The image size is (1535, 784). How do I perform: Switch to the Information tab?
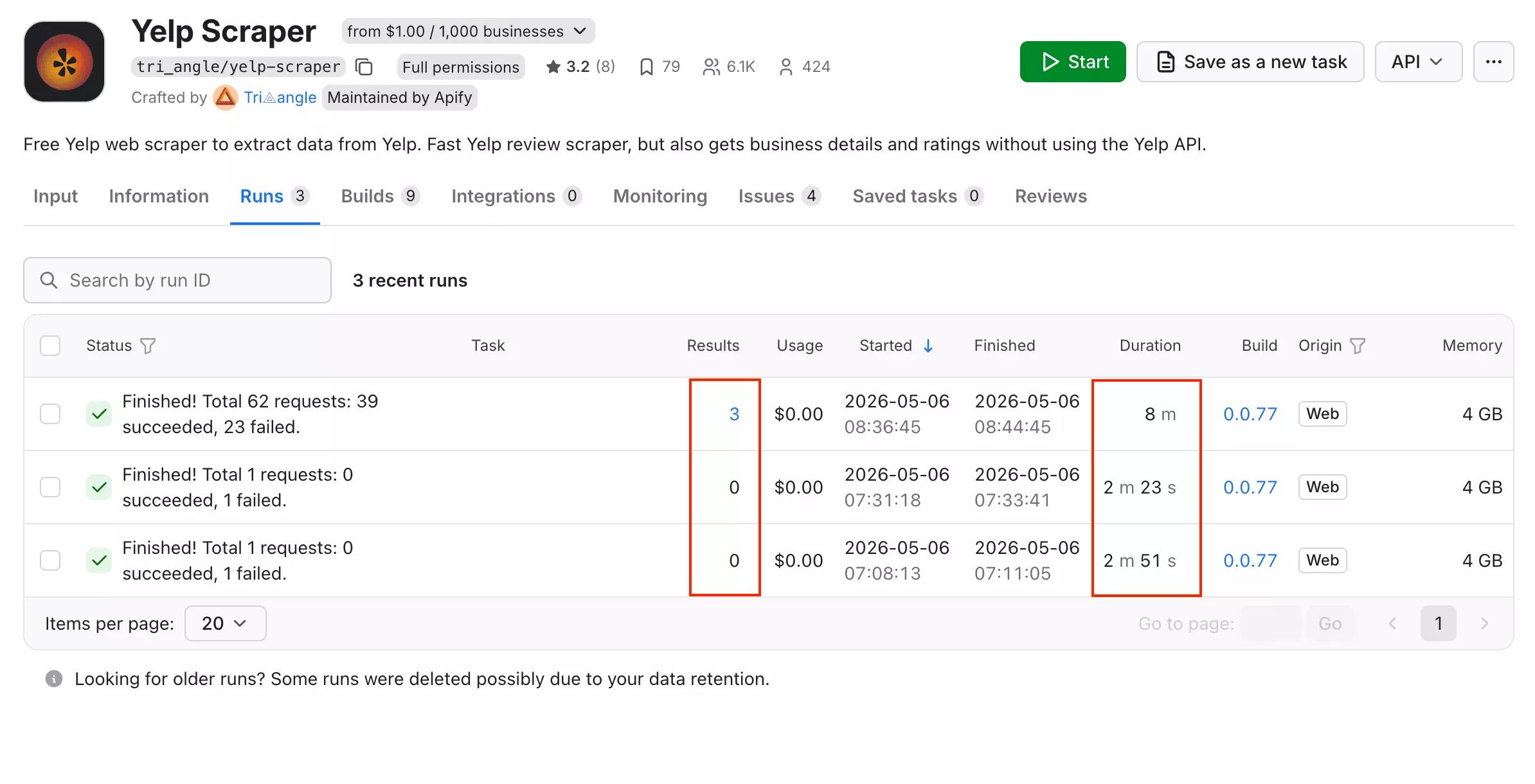[x=159, y=196]
